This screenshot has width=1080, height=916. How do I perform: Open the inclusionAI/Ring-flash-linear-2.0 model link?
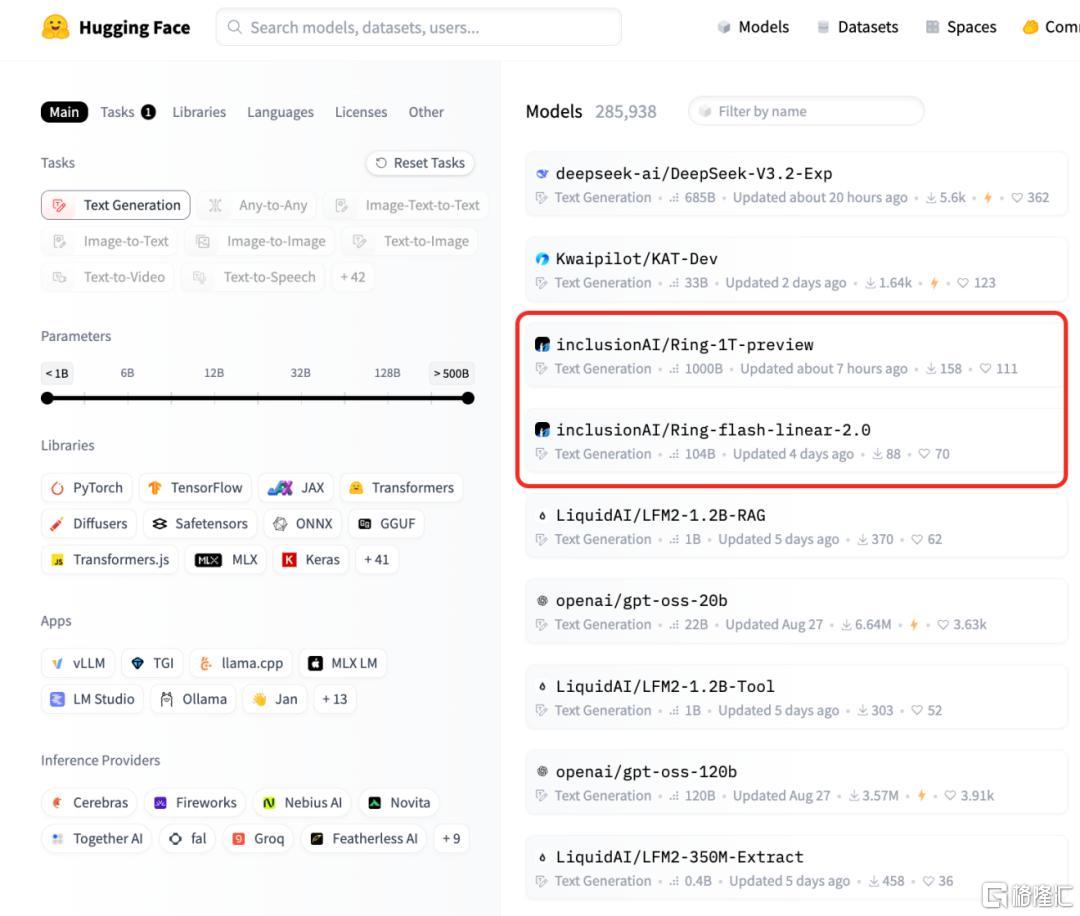[712, 430]
